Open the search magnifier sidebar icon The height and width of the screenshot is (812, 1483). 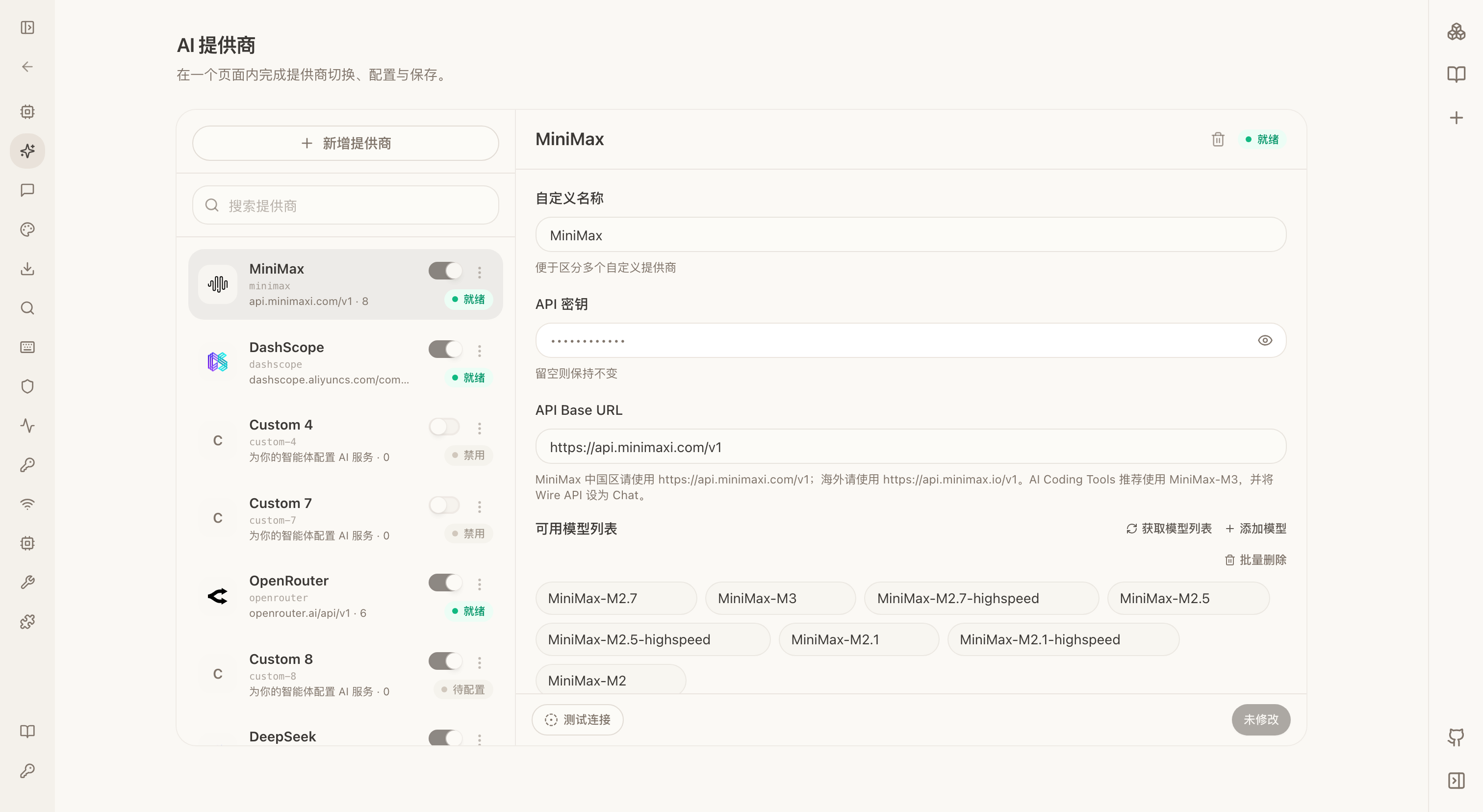27,308
